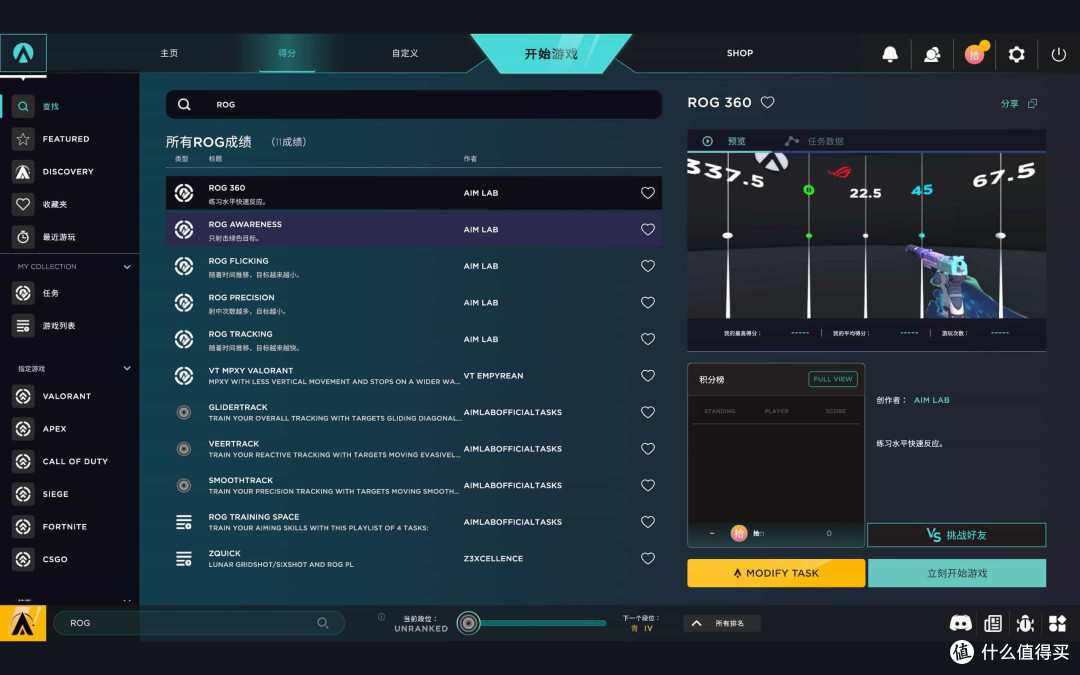Open DISCOVERY sidebar item

click(70, 172)
